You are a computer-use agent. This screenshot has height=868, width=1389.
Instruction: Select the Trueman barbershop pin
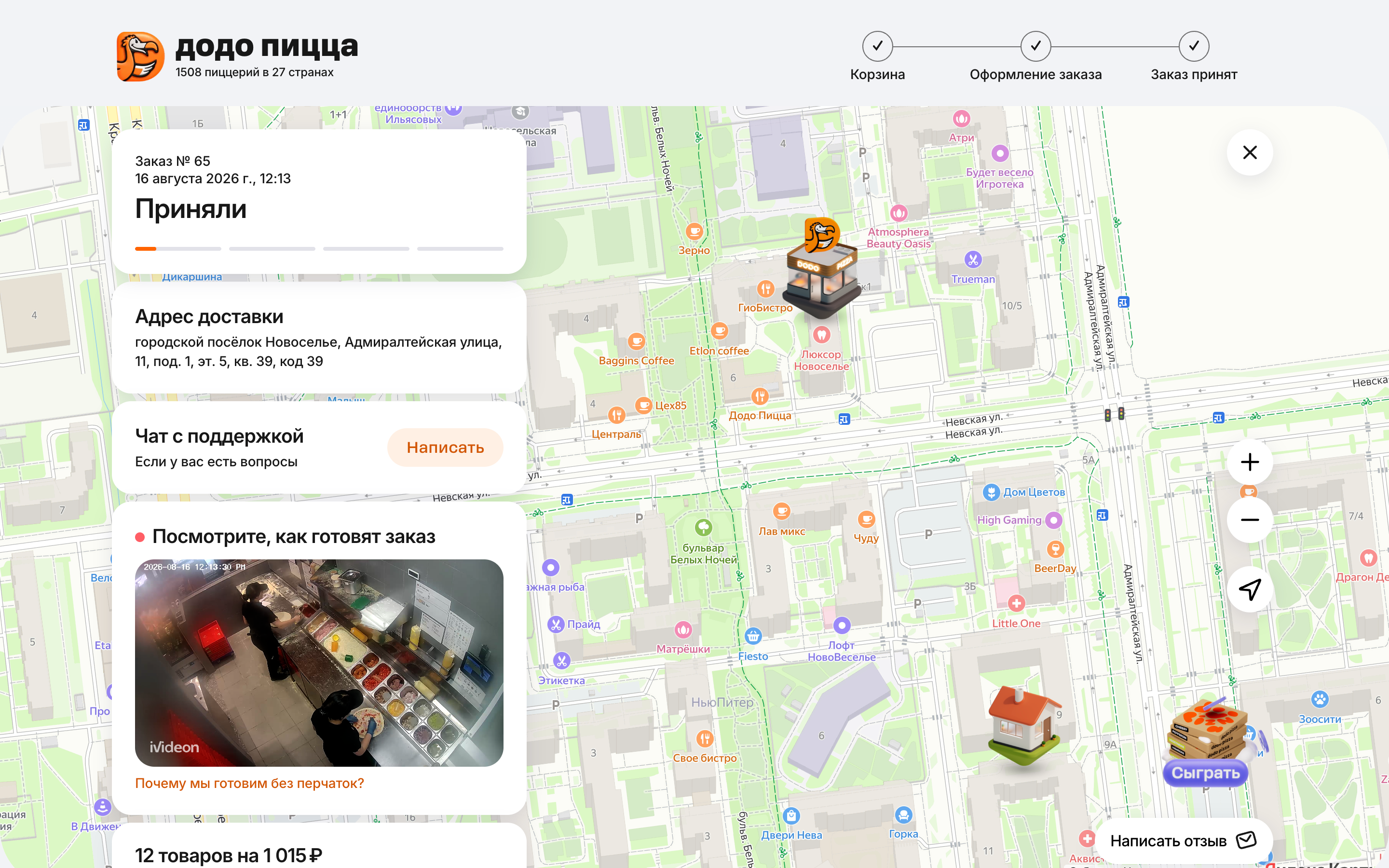coord(973,259)
